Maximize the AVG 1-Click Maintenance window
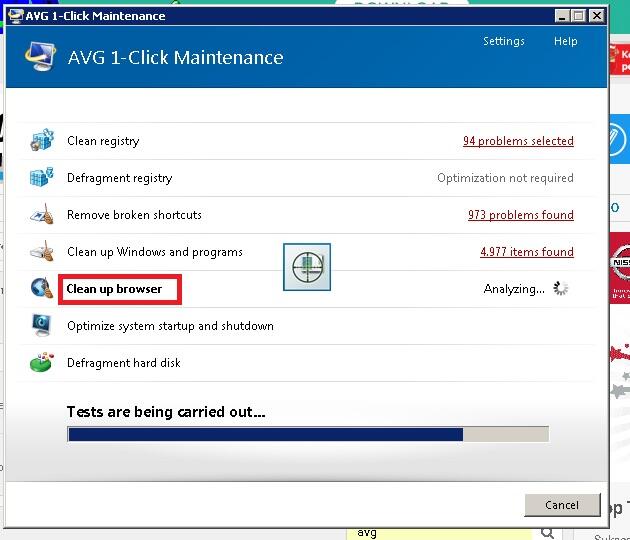Viewport: 630px width, 540px height. 579,16
